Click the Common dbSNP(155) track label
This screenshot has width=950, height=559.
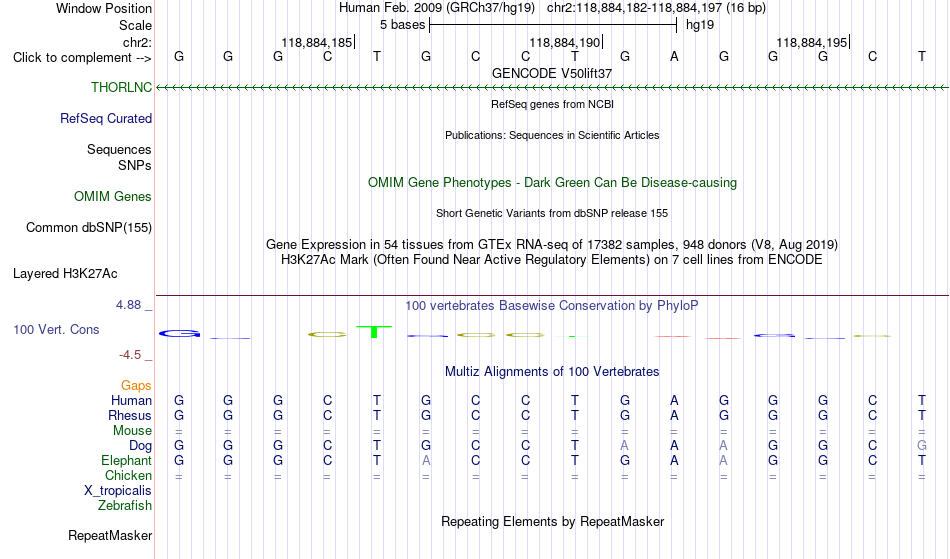(x=89, y=228)
